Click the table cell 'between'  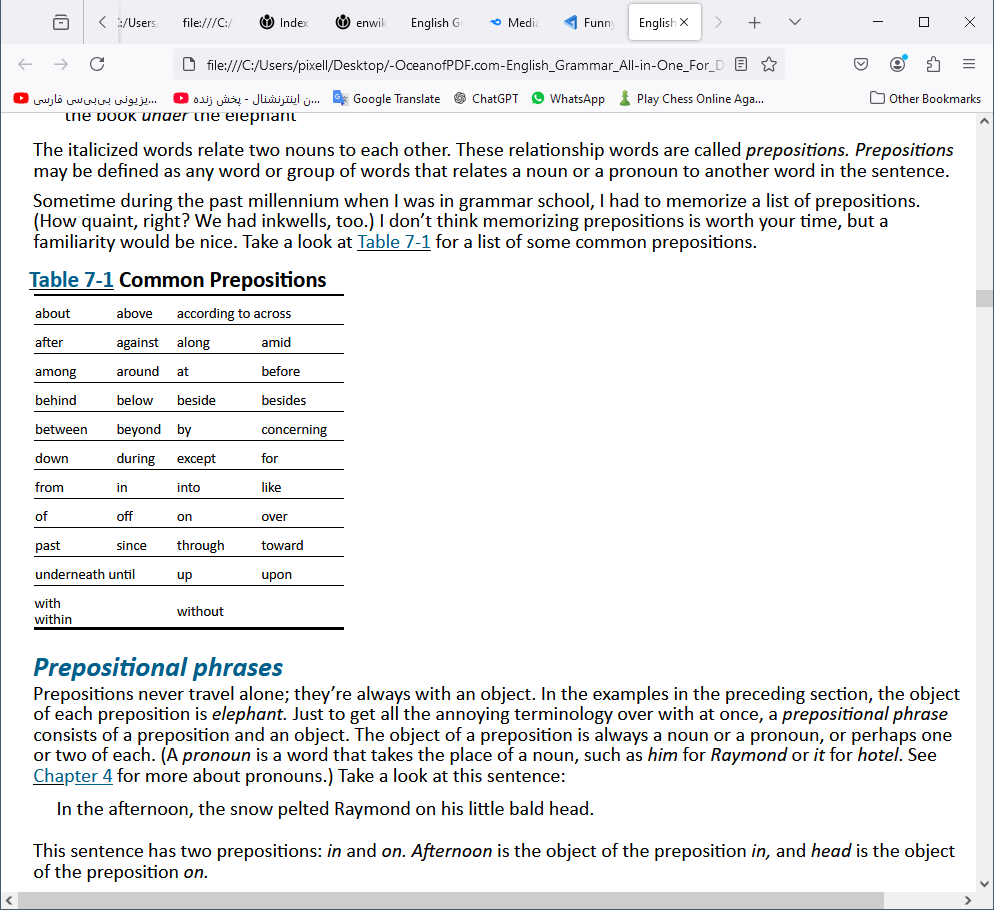[x=61, y=429]
